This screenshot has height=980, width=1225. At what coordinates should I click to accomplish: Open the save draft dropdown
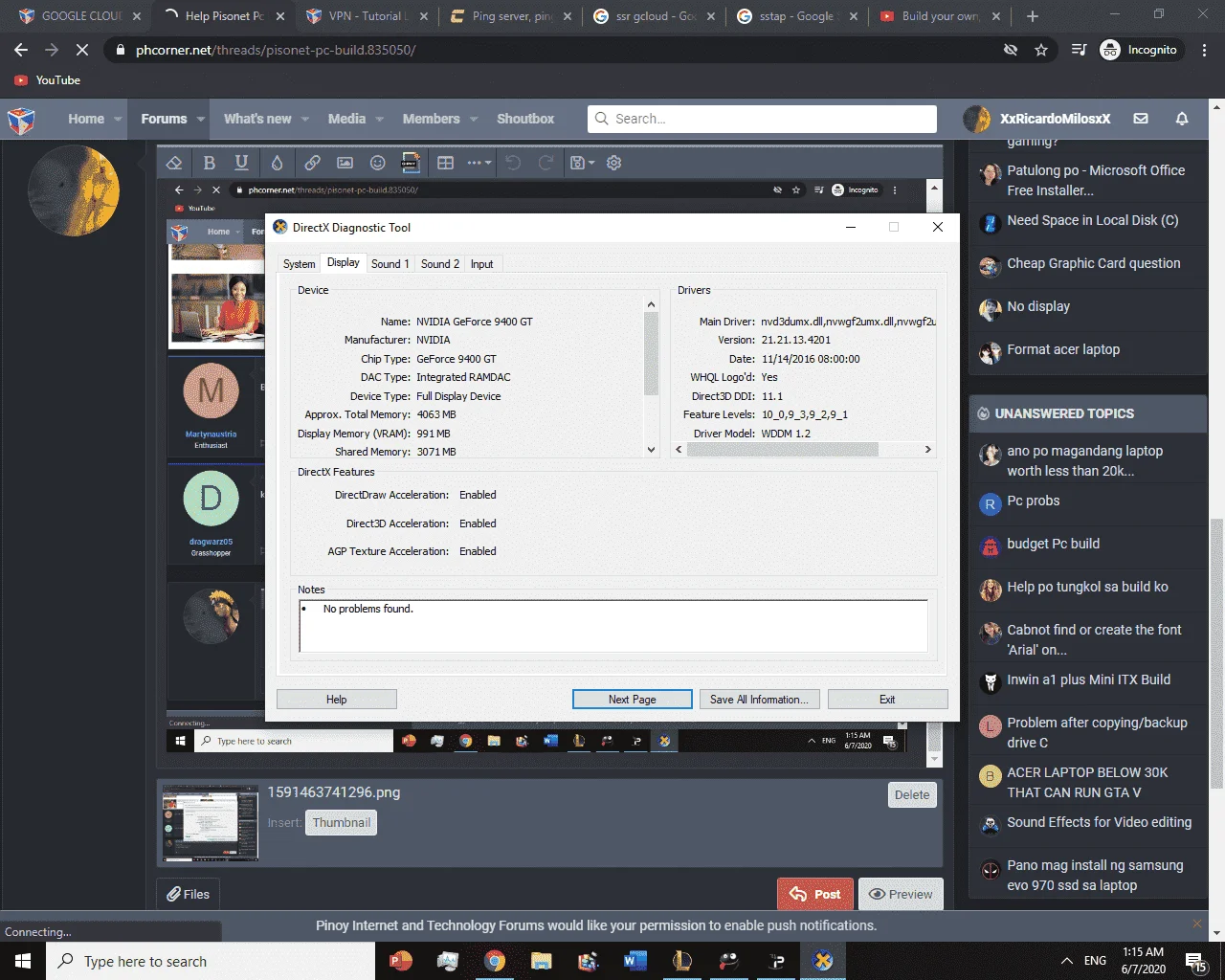[x=582, y=163]
